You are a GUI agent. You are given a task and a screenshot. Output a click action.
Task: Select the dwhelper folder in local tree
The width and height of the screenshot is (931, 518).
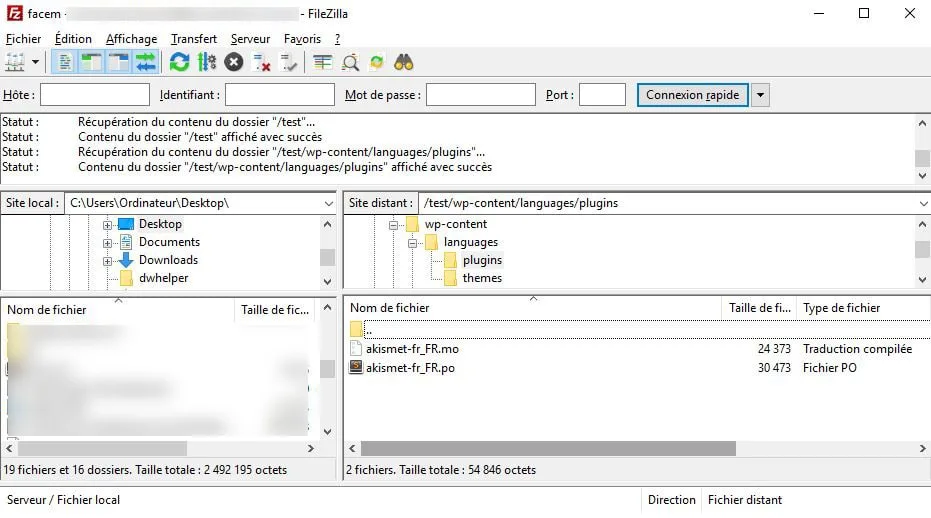[x=163, y=277]
